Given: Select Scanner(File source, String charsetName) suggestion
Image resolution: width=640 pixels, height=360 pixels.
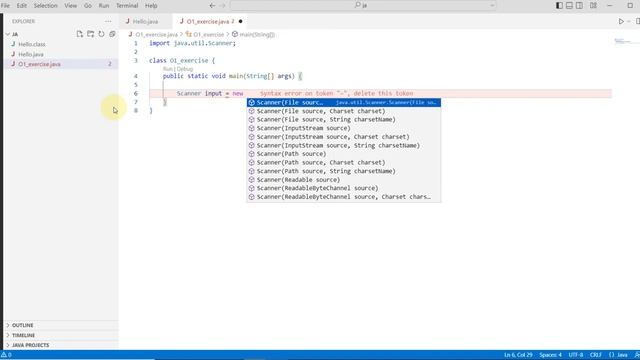Looking at the screenshot, I should click(x=344, y=120).
